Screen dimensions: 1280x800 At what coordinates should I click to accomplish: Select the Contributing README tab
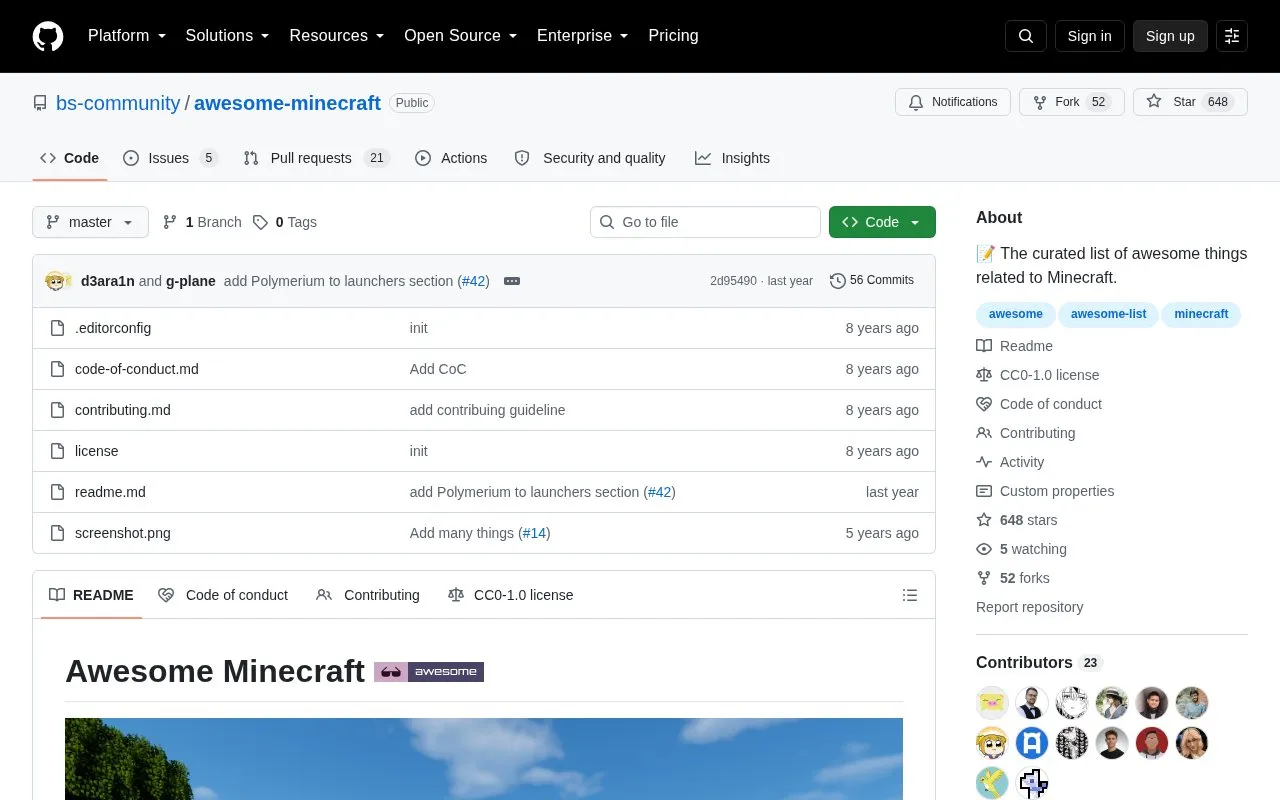368,595
